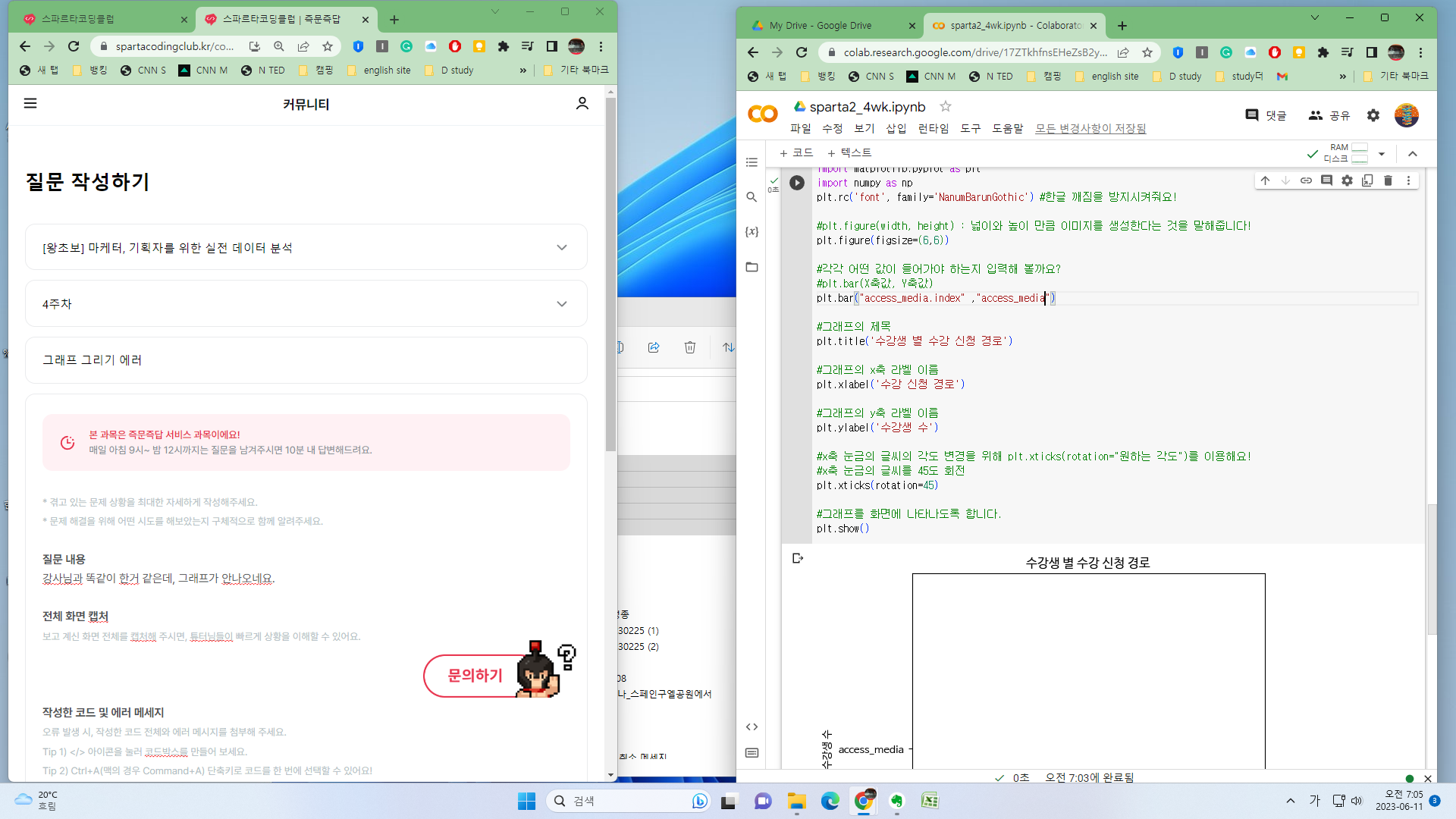Screen dimensions: 1456x819
Task: Open Excel from the taskbar
Action: (930, 801)
